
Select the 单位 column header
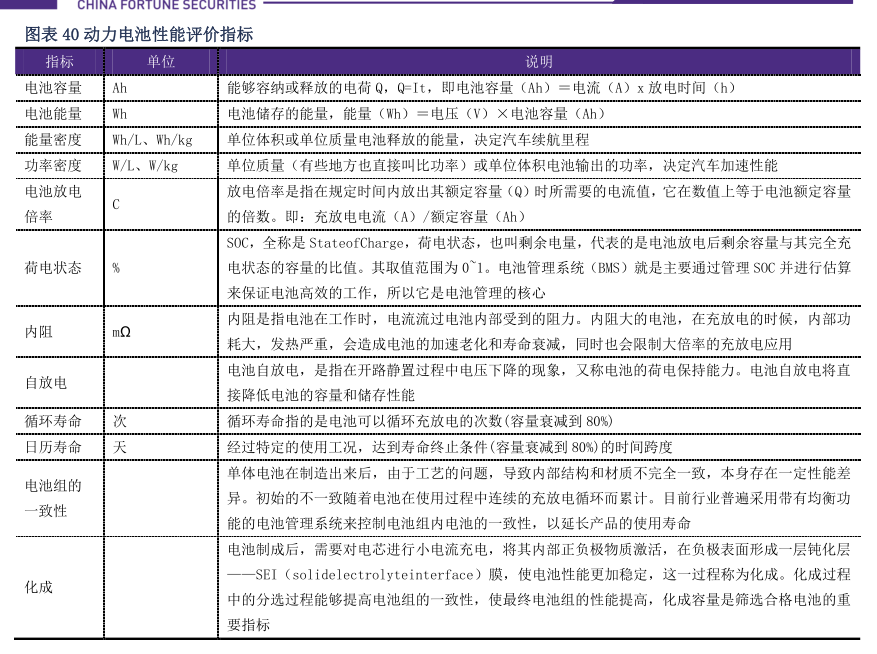point(161,62)
